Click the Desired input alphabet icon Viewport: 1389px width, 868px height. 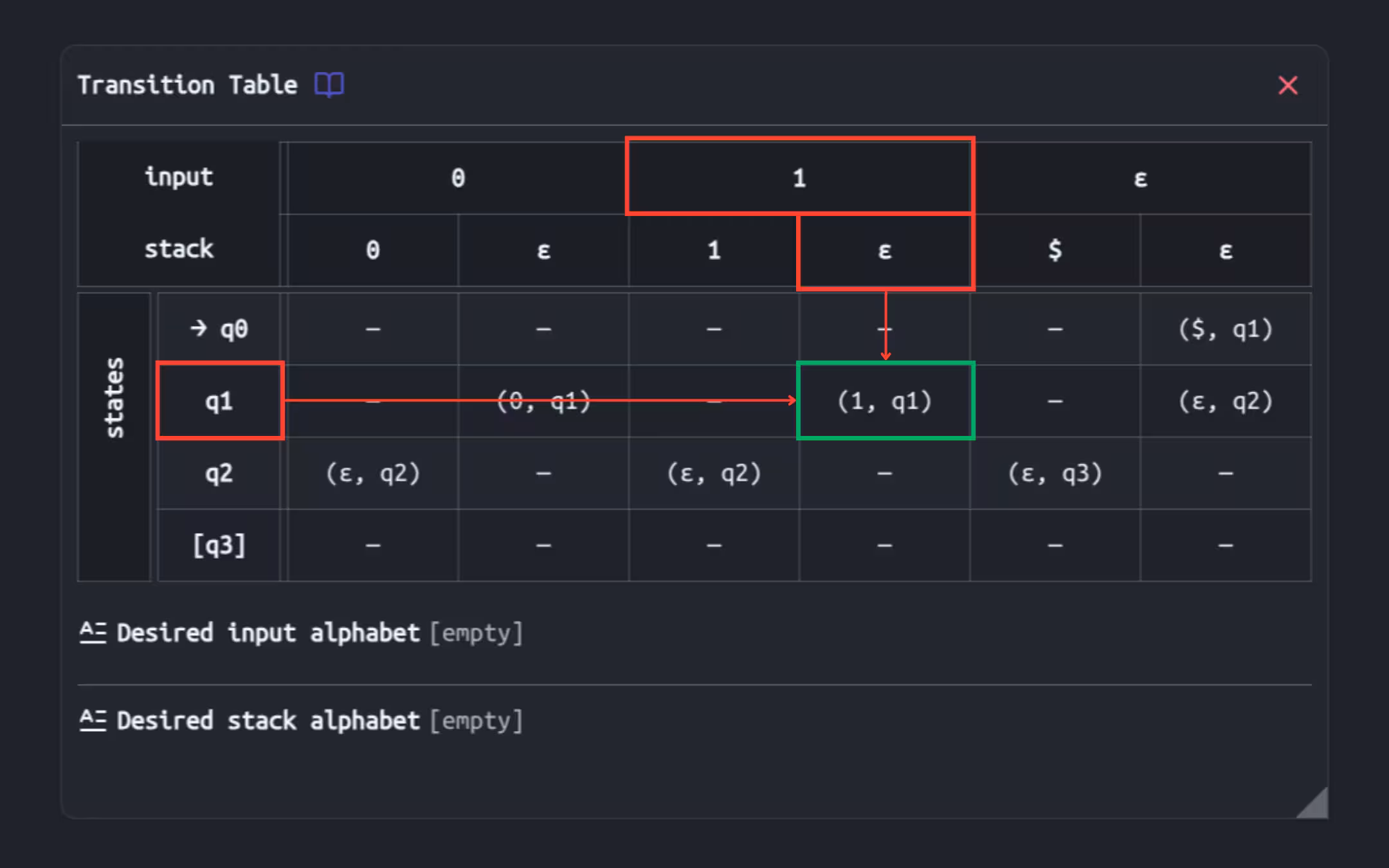(x=93, y=633)
